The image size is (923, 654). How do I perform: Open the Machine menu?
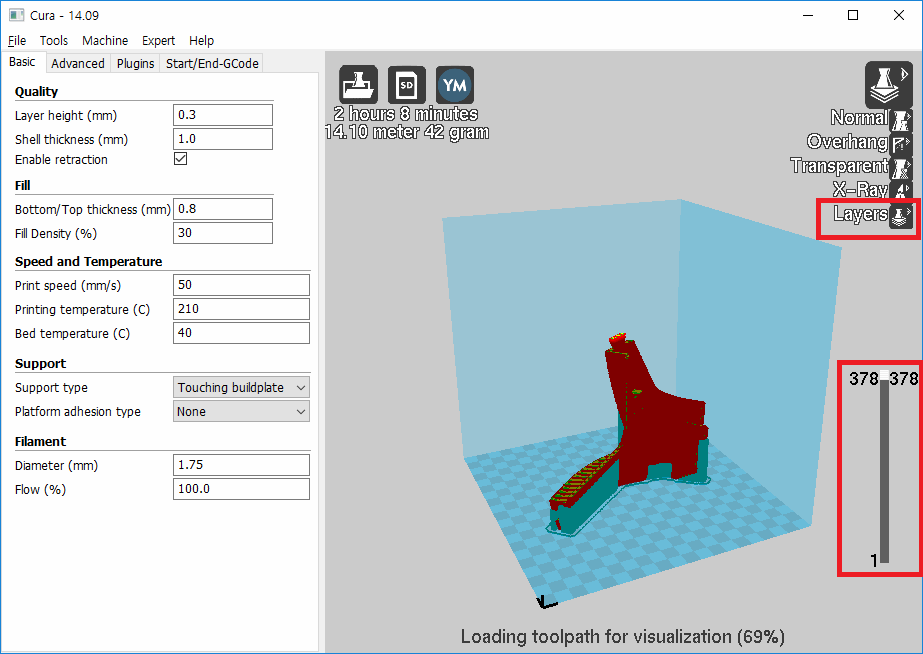coord(105,41)
